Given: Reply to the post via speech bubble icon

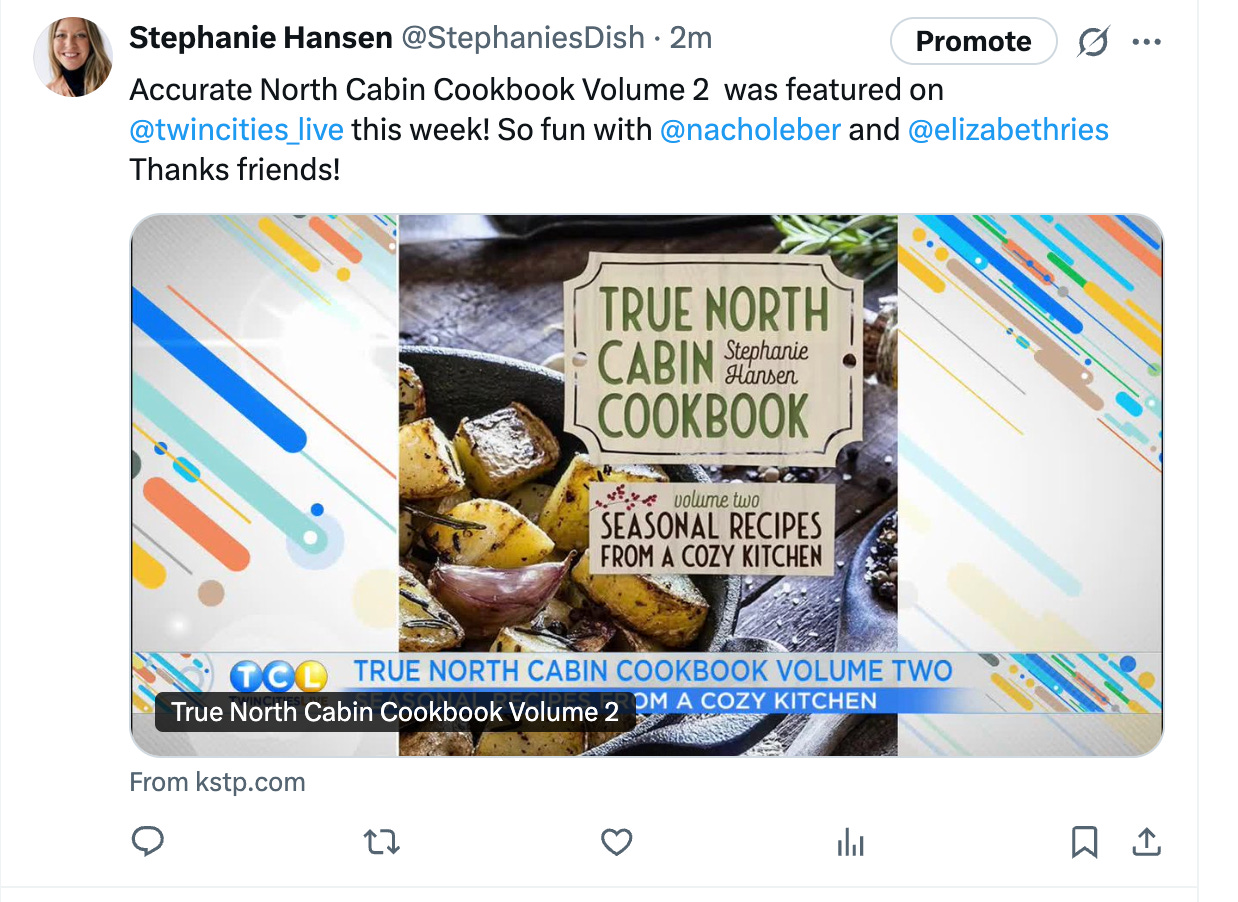Looking at the screenshot, I should click(148, 842).
